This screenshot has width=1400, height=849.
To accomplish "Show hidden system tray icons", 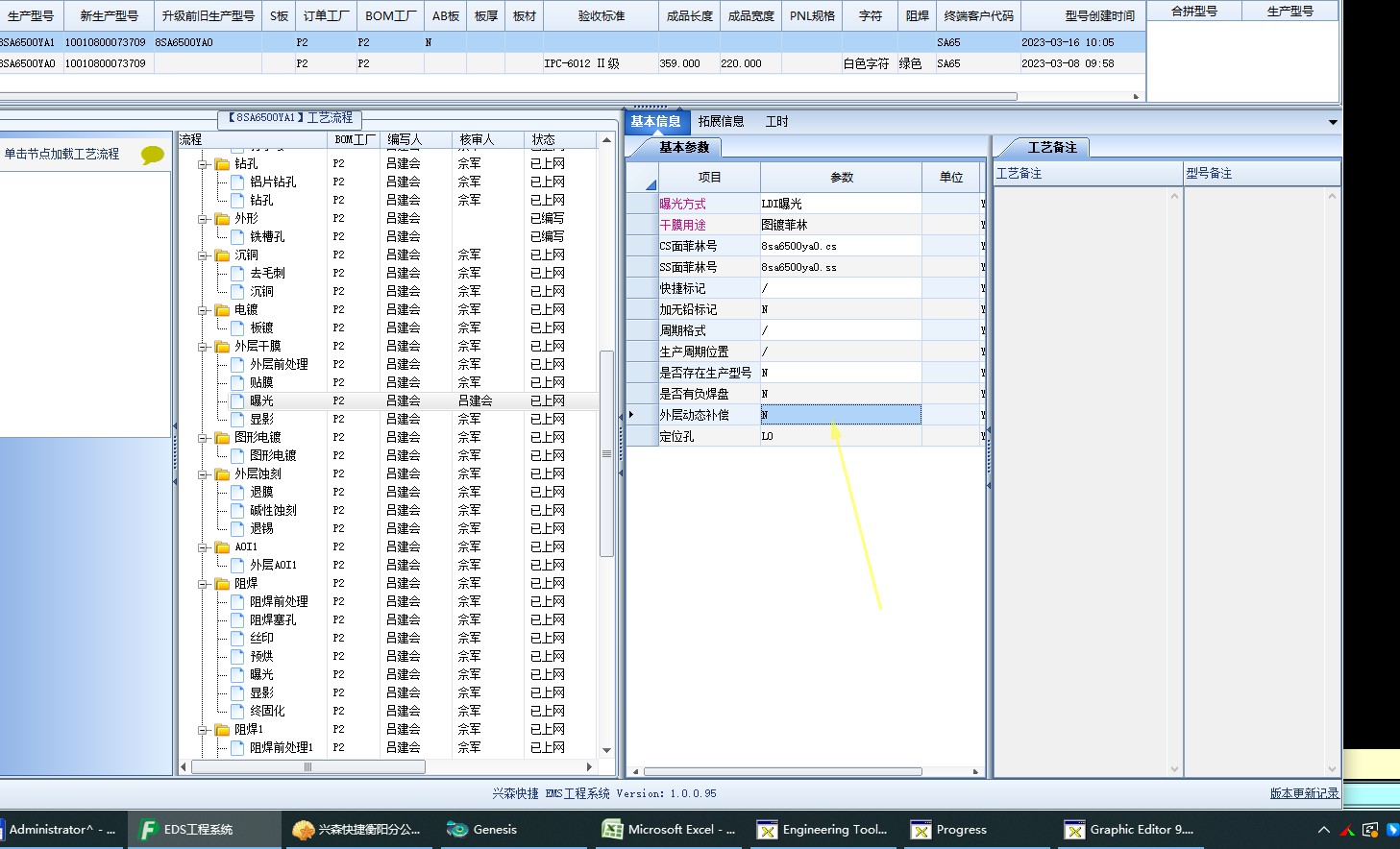I will [x=1323, y=830].
